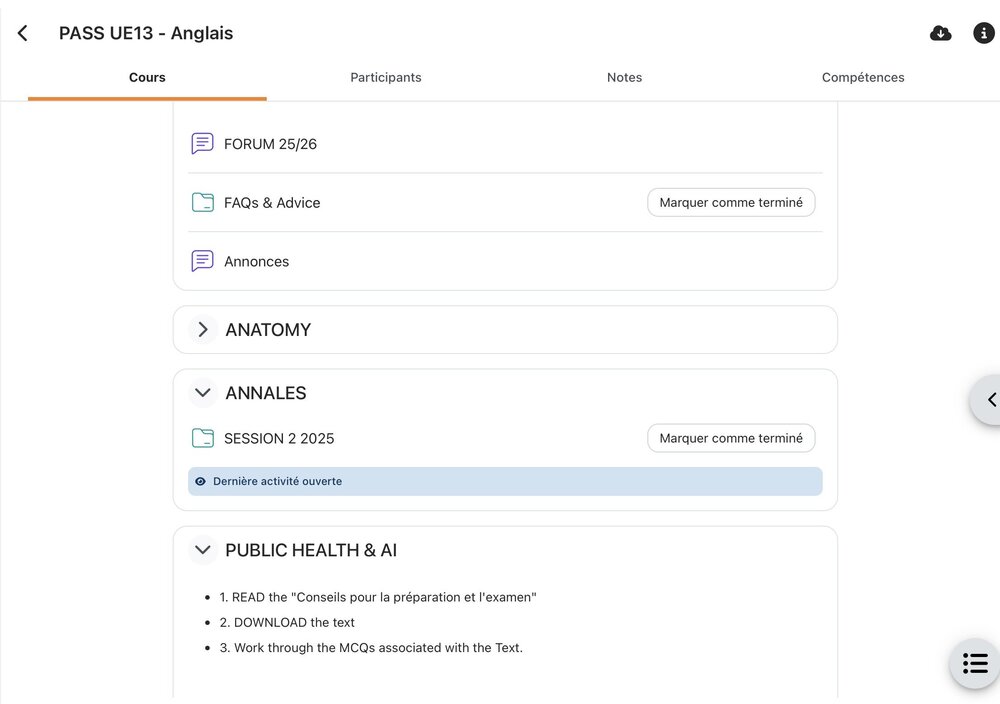The width and height of the screenshot is (1000, 704).
Task: Switch to the Notes tab
Action: pyautogui.click(x=624, y=77)
